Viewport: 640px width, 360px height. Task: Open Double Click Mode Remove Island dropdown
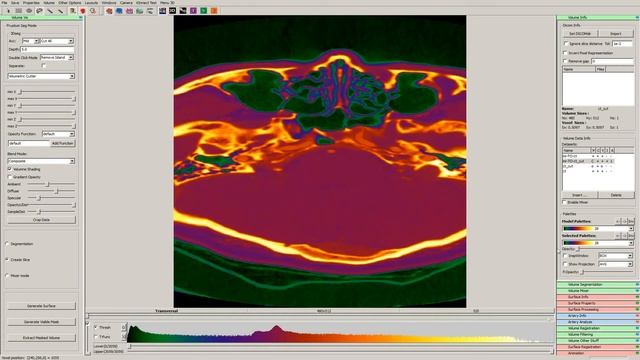coord(57,58)
